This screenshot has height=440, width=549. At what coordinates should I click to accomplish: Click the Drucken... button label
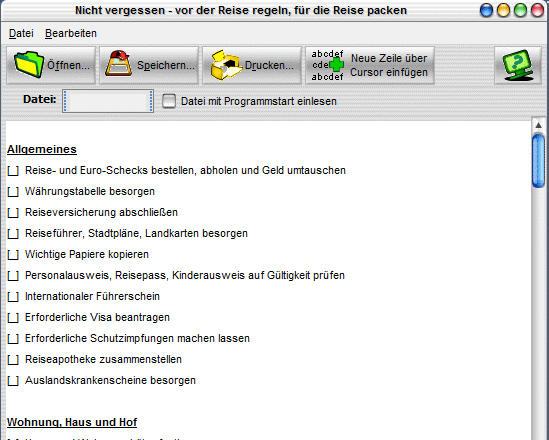coord(269,65)
